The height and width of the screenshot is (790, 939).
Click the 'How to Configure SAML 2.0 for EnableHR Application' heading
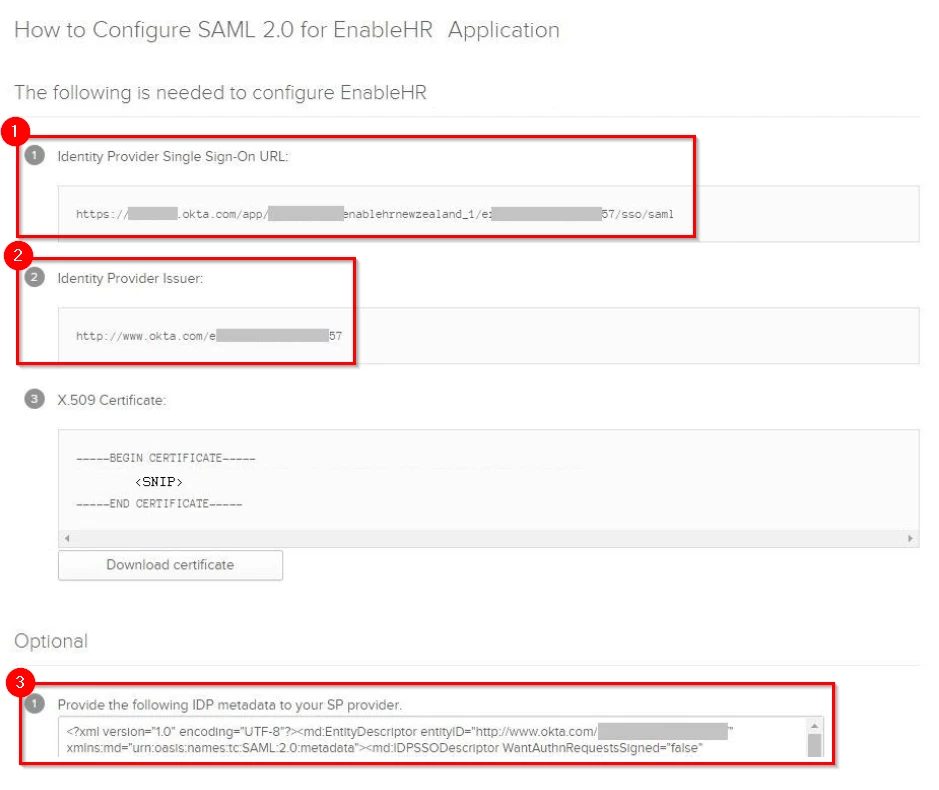click(x=287, y=30)
